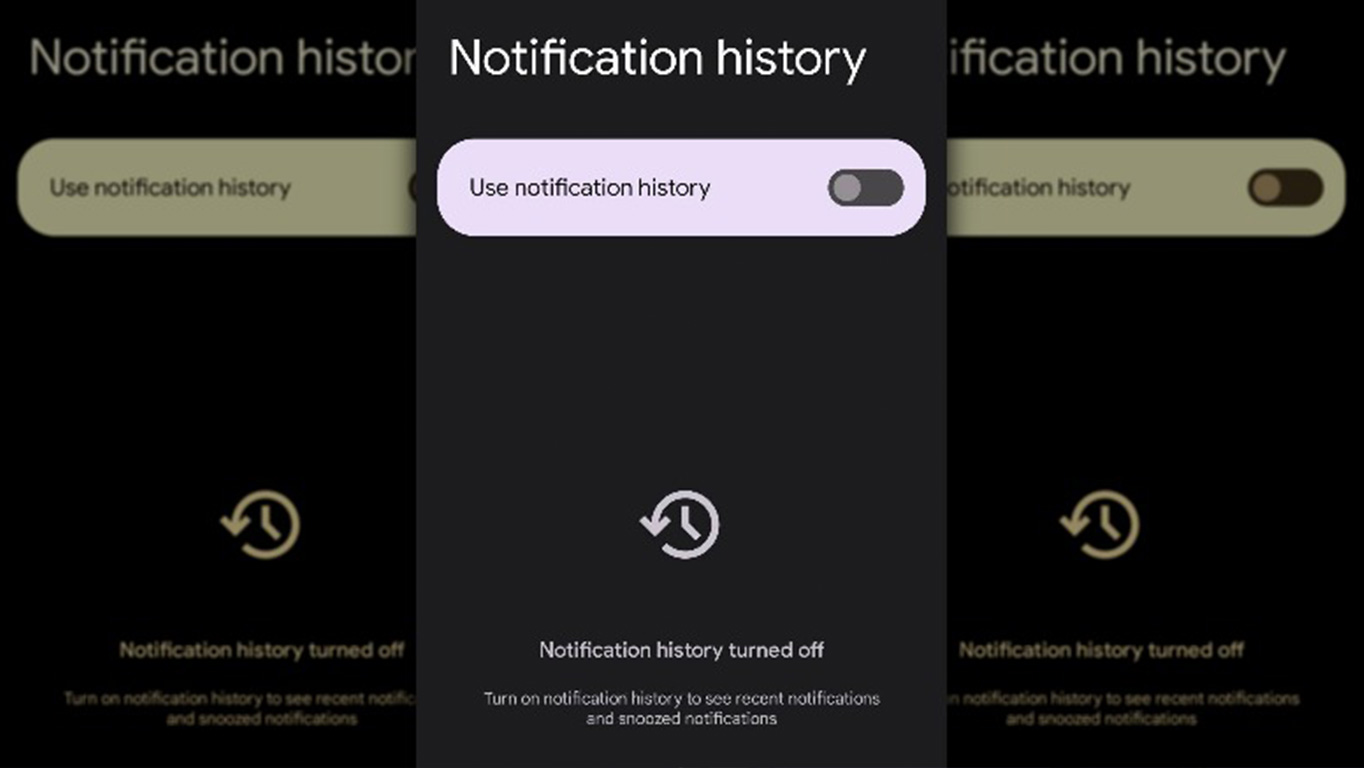
Task: Click the sharp white 'Notification history' title in center
Action: [x=657, y=60]
